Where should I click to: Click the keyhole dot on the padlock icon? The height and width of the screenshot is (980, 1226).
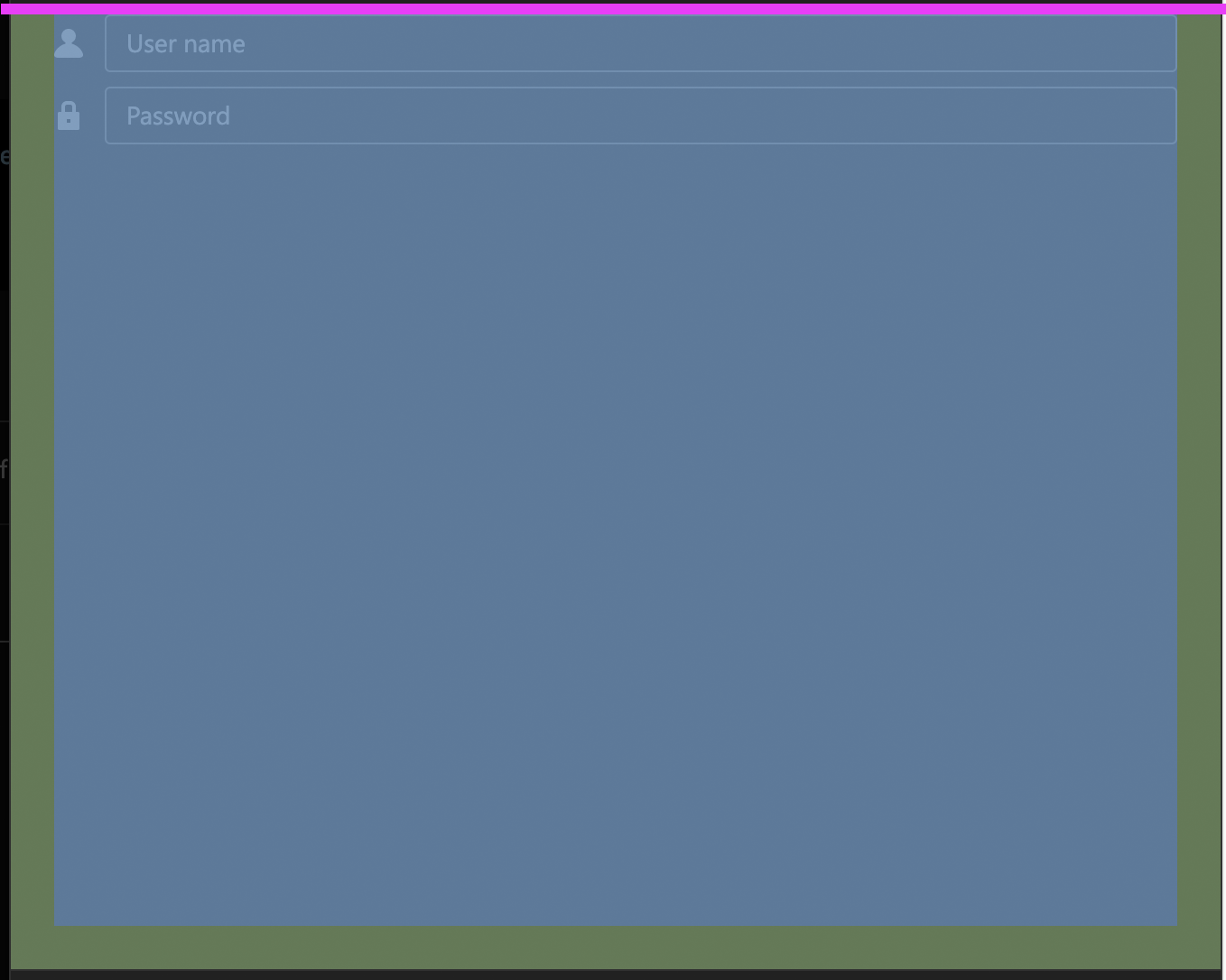tap(69, 119)
